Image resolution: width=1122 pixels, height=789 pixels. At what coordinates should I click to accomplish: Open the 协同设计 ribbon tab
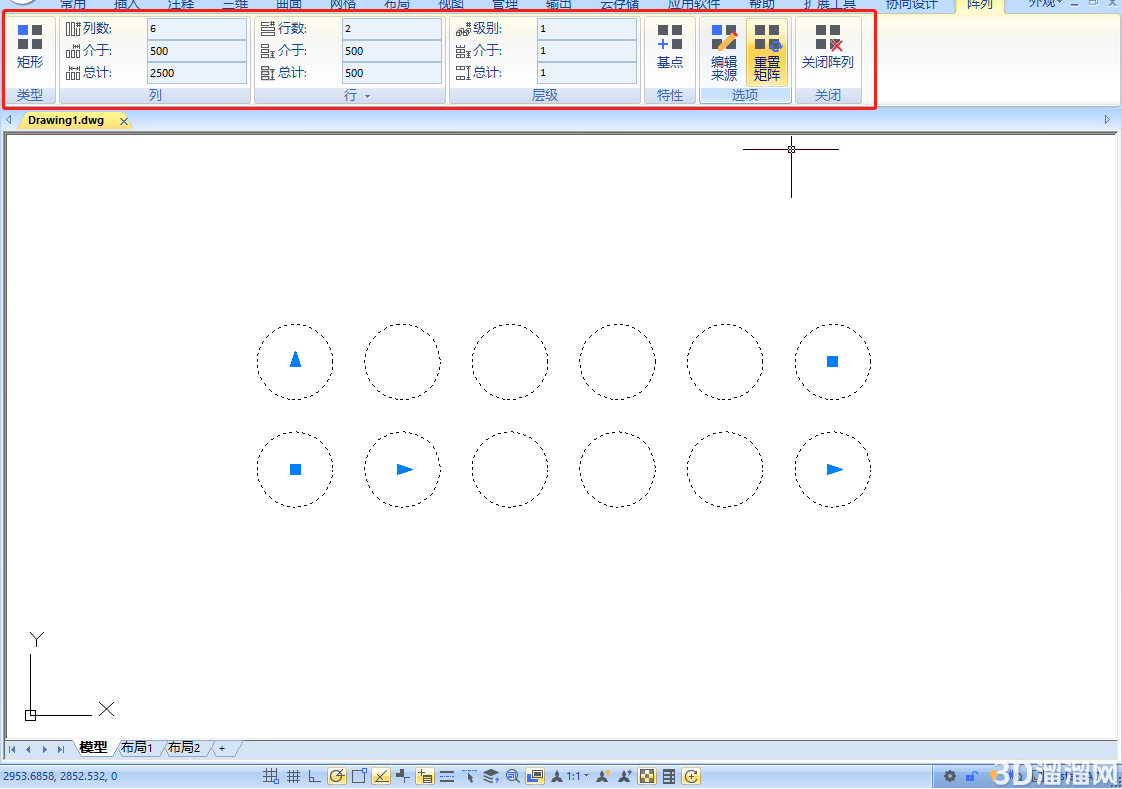click(x=911, y=4)
